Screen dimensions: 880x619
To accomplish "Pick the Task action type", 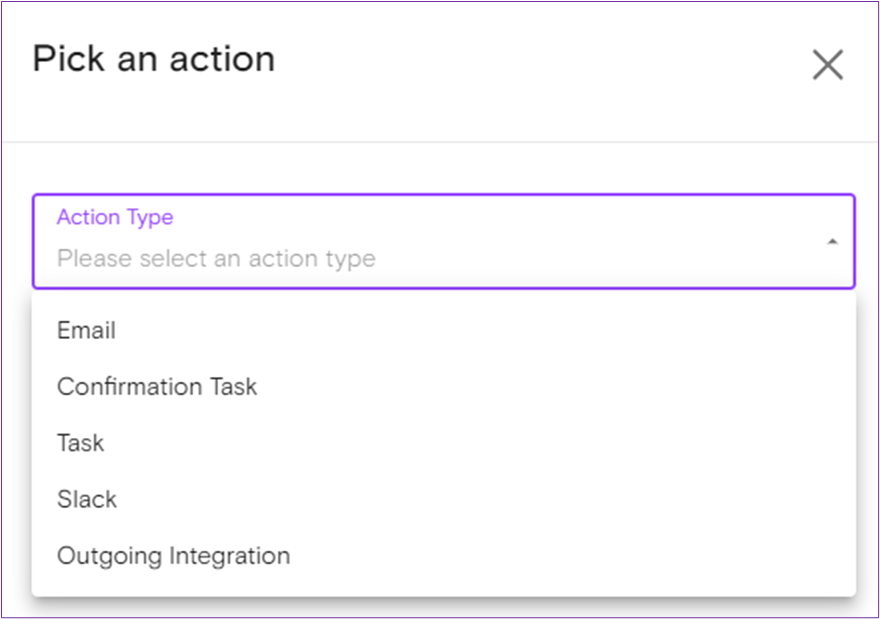I will tap(81, 443).
